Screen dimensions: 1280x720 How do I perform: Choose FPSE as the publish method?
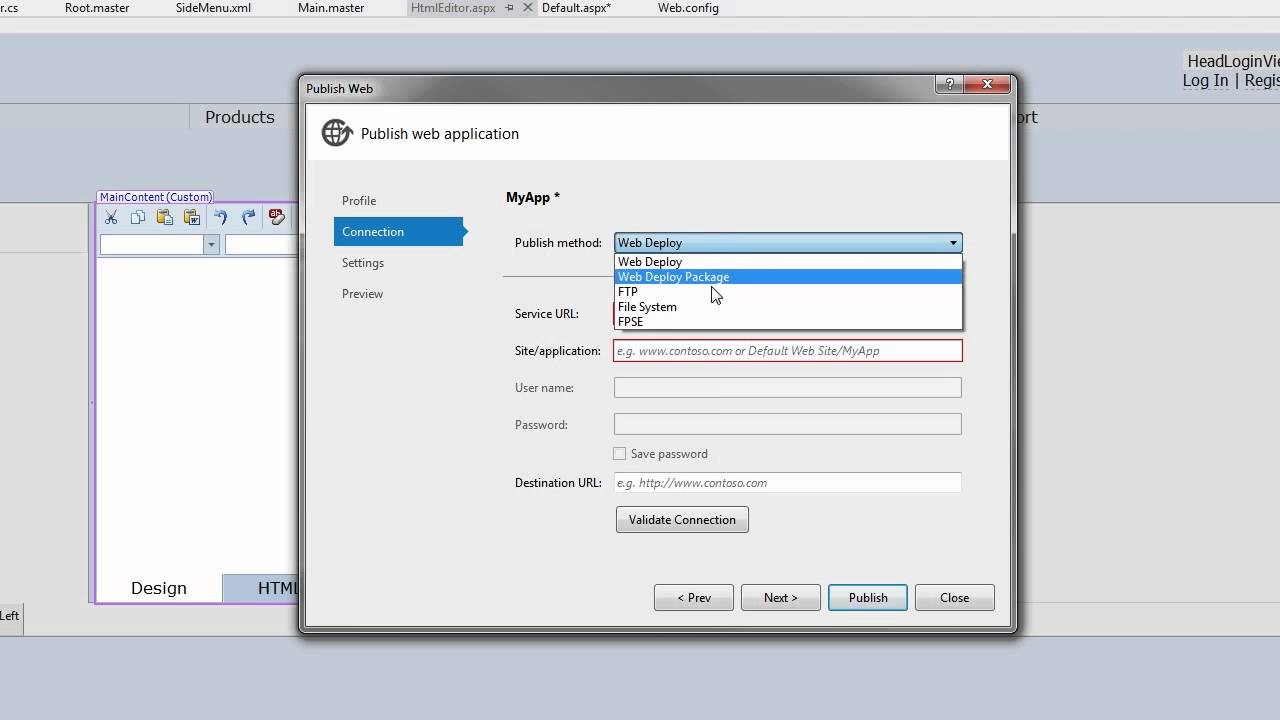[x=788, y=322]
